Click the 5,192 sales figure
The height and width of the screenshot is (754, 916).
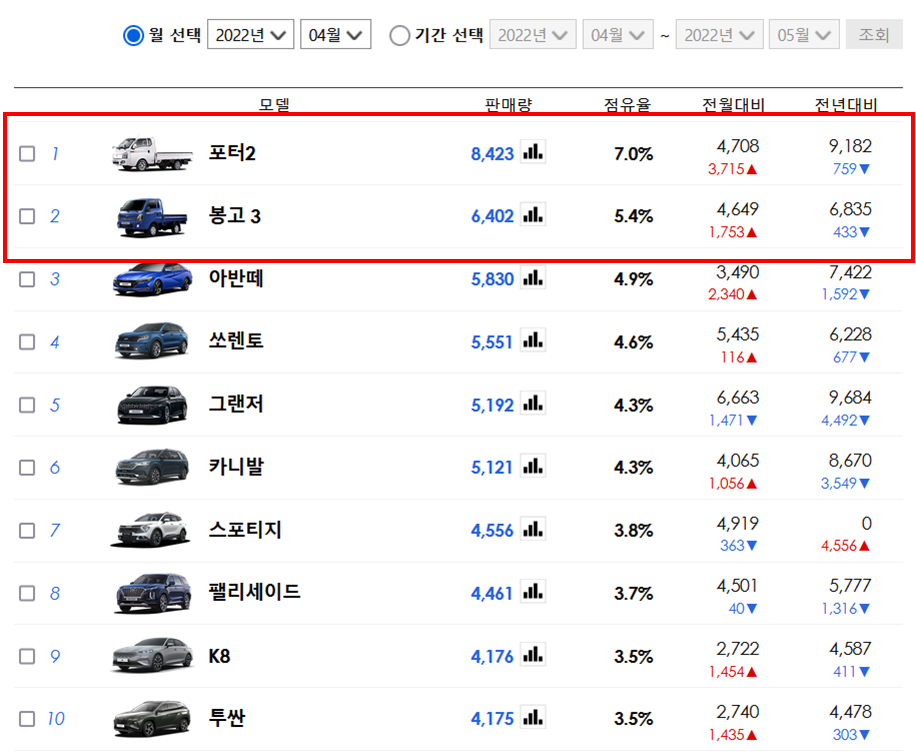tap(492, 405)
